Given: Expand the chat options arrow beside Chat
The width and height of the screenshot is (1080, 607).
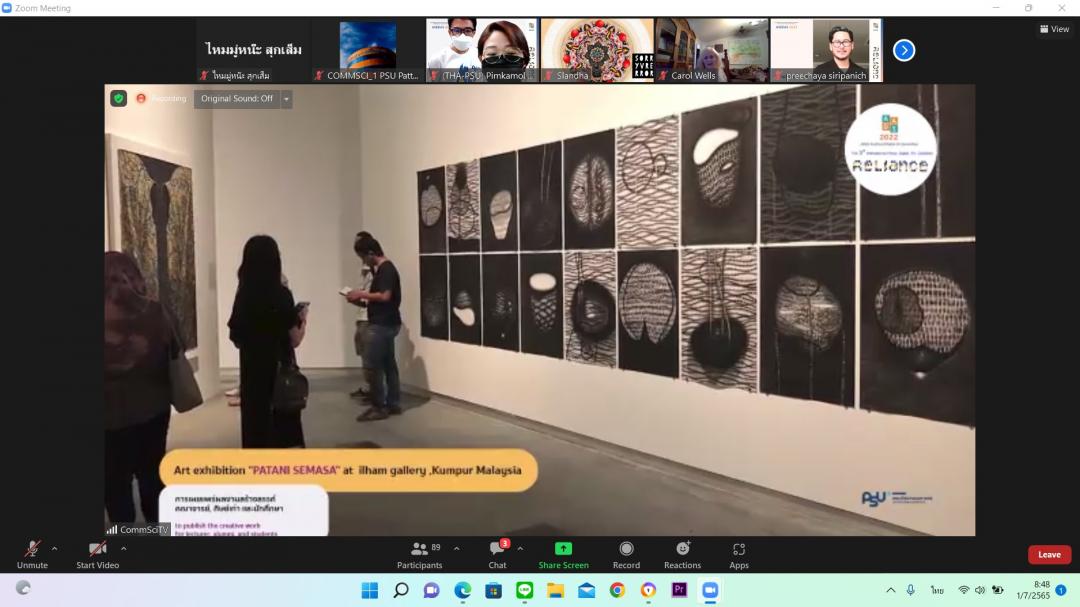Looking at the screenshot, I should coord(520,548).
